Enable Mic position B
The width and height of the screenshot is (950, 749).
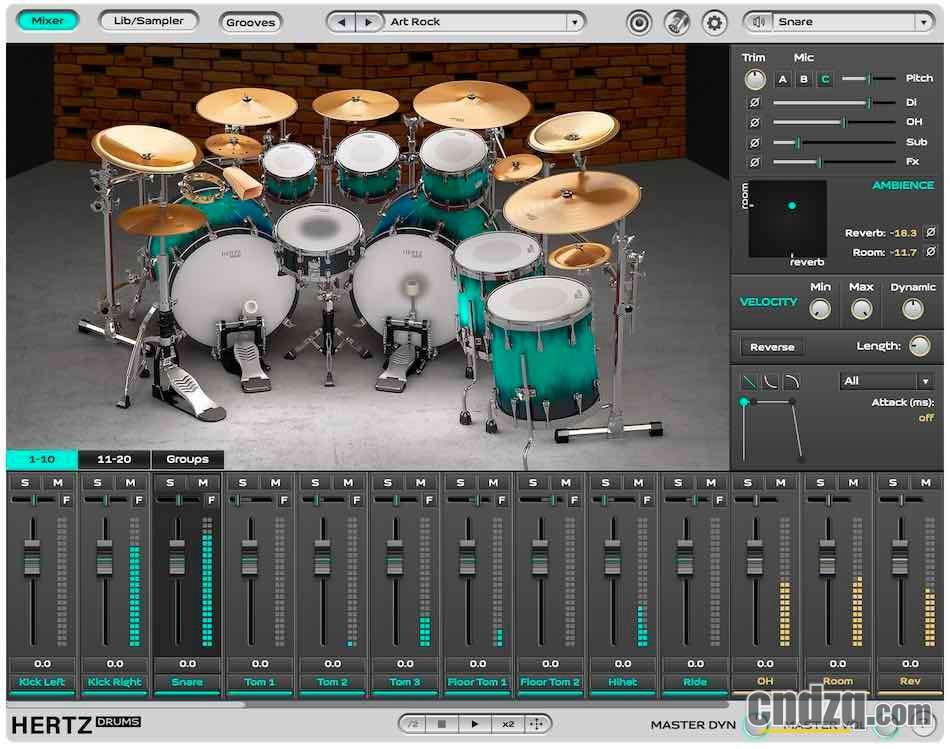click(803, 78)
